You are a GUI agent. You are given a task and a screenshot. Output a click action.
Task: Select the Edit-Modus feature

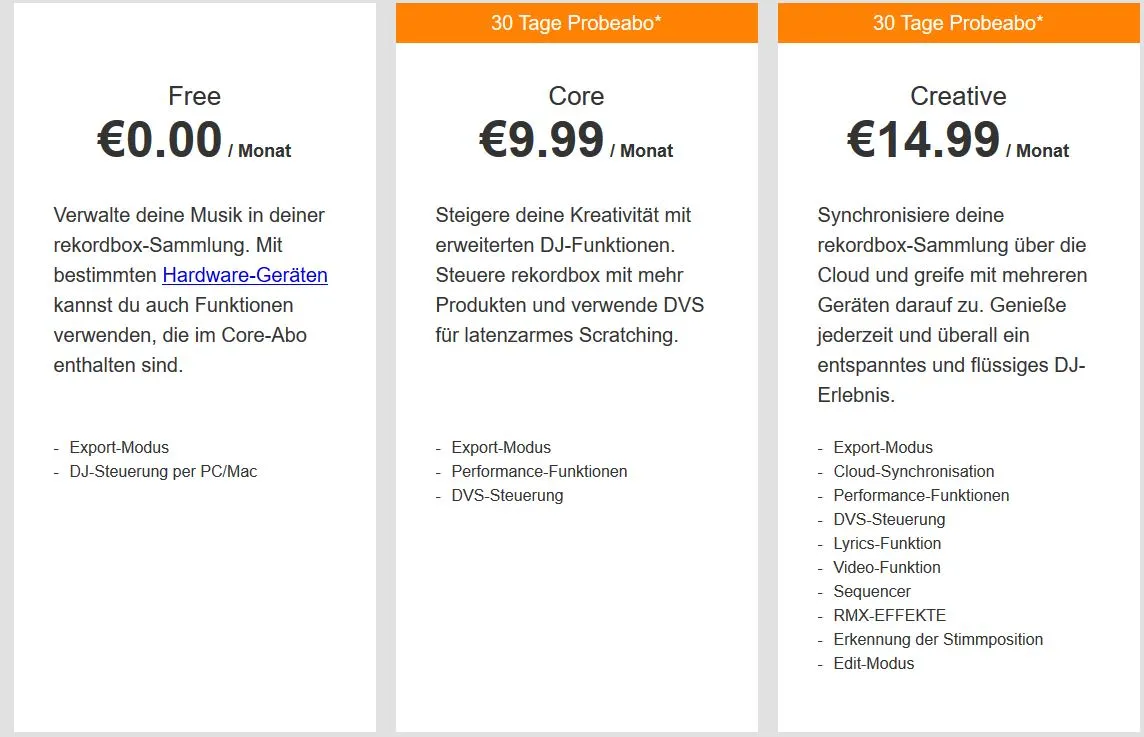pyautogui.click(x=873, y=663)
